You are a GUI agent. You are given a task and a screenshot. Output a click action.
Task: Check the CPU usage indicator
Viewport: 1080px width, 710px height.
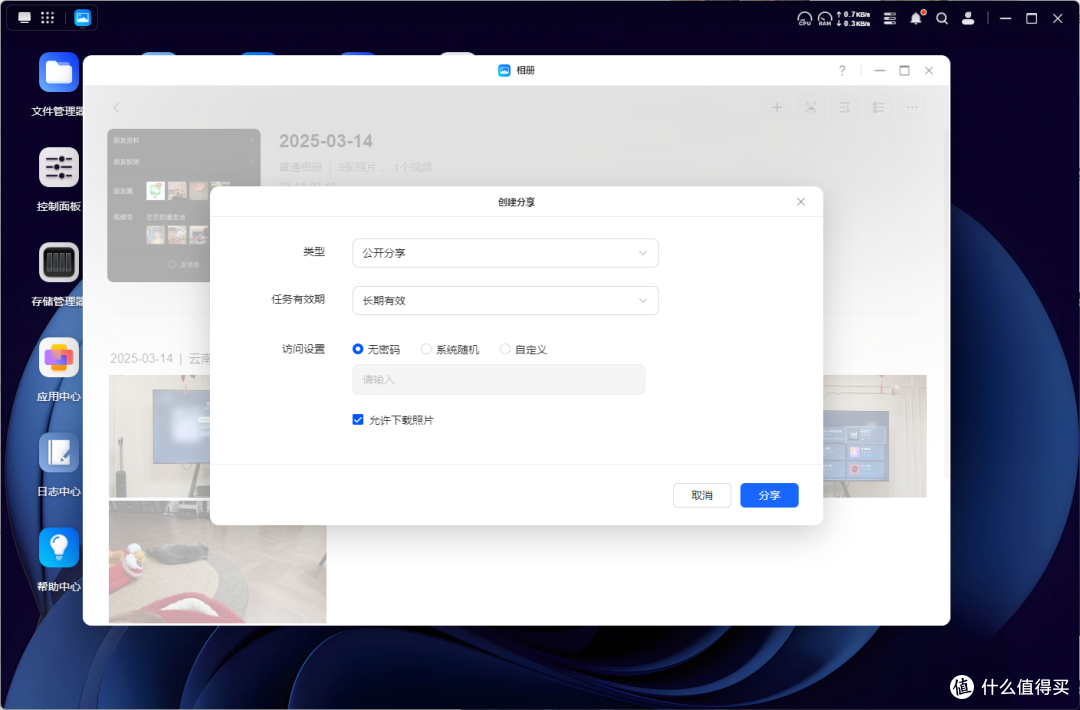804,19
